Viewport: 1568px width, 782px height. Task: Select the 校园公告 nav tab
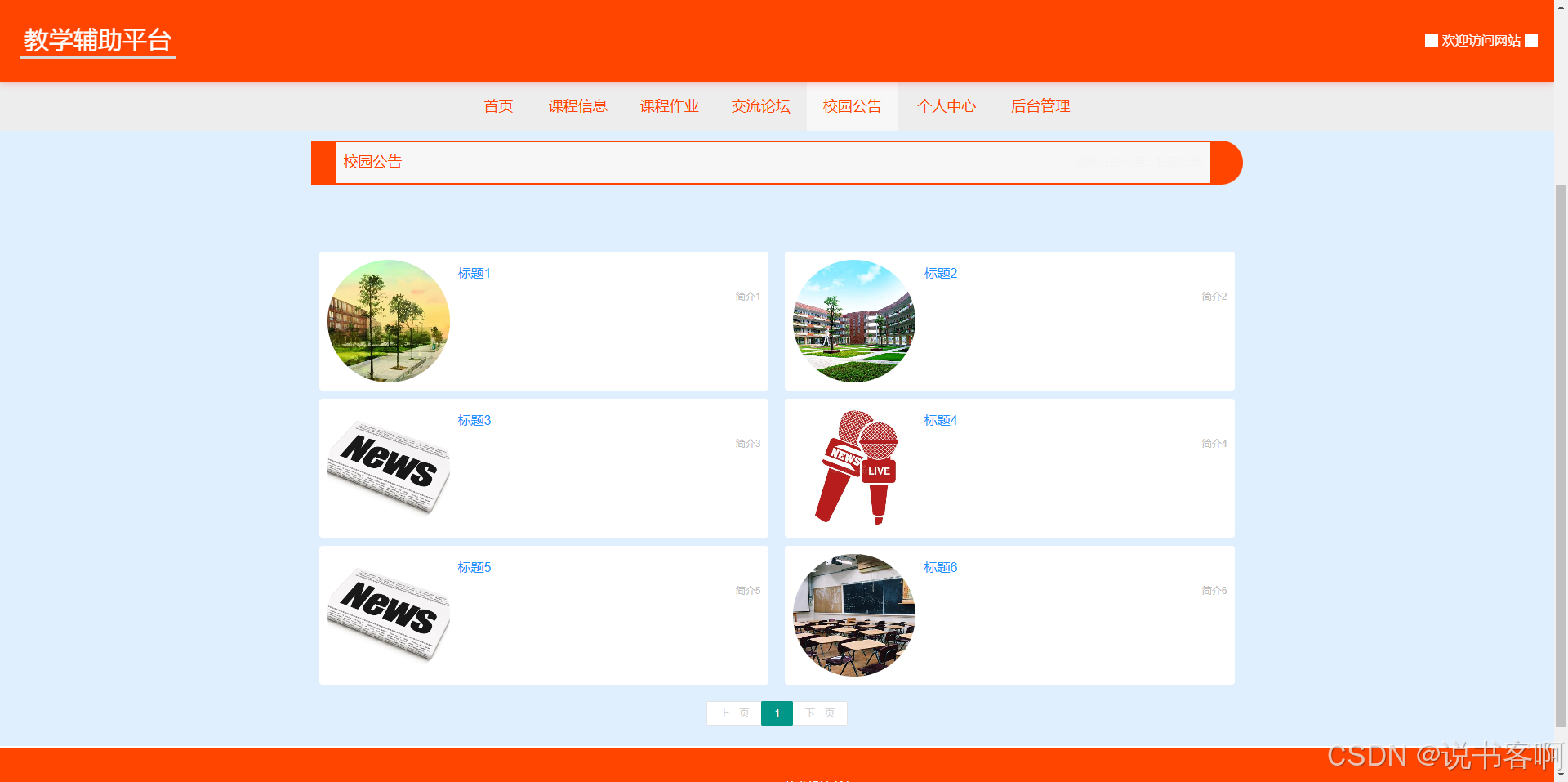point(852,106)
